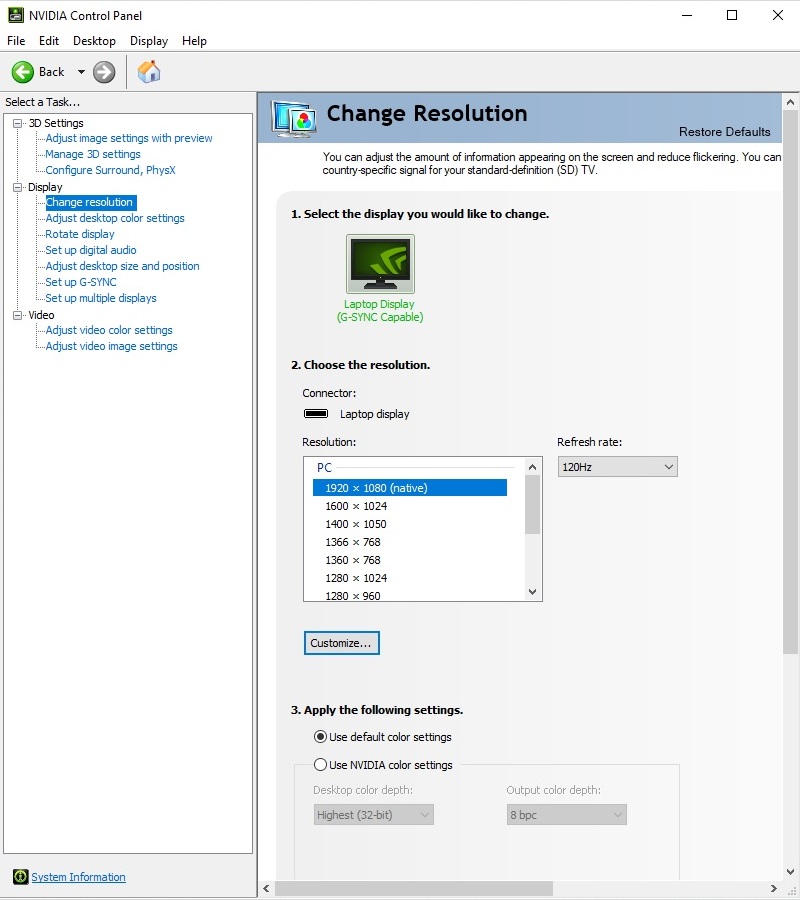Select Use default color settings radio
The image size is (800, 900).
[x=320, y=736]
